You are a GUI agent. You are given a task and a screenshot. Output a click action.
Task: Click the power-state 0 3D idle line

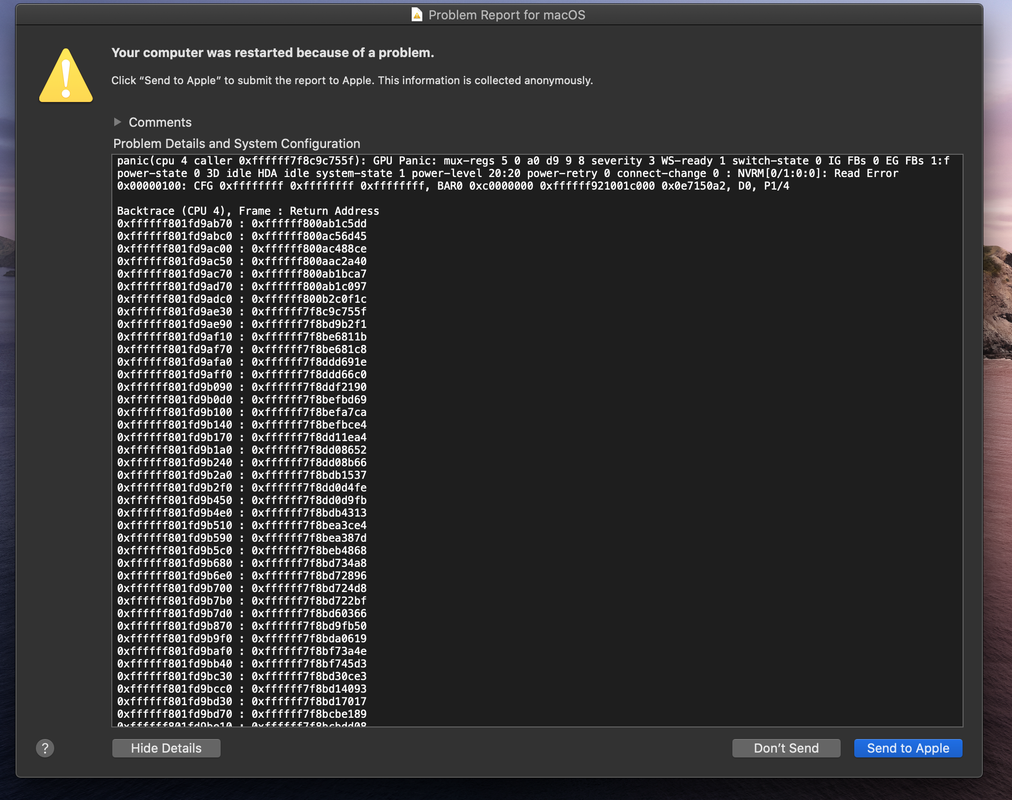click(507, 173)
